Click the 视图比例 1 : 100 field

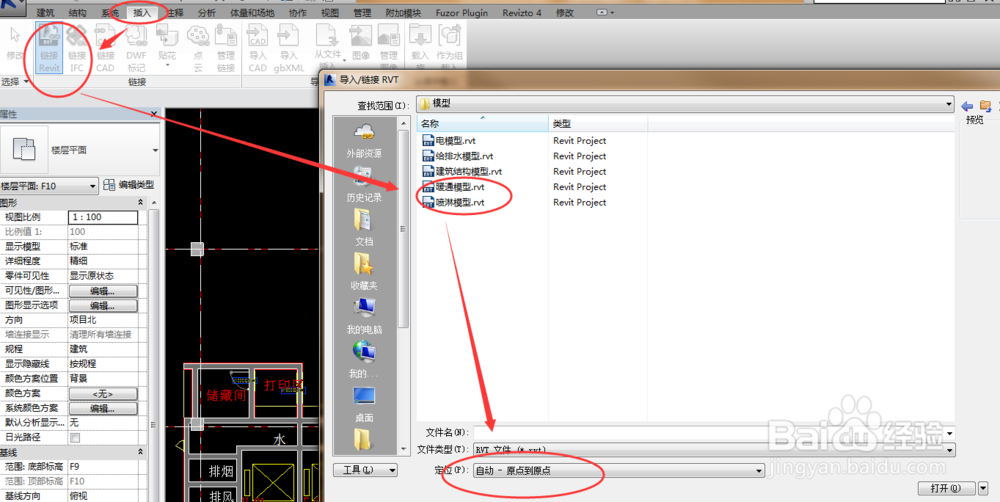tap(103, 217)
